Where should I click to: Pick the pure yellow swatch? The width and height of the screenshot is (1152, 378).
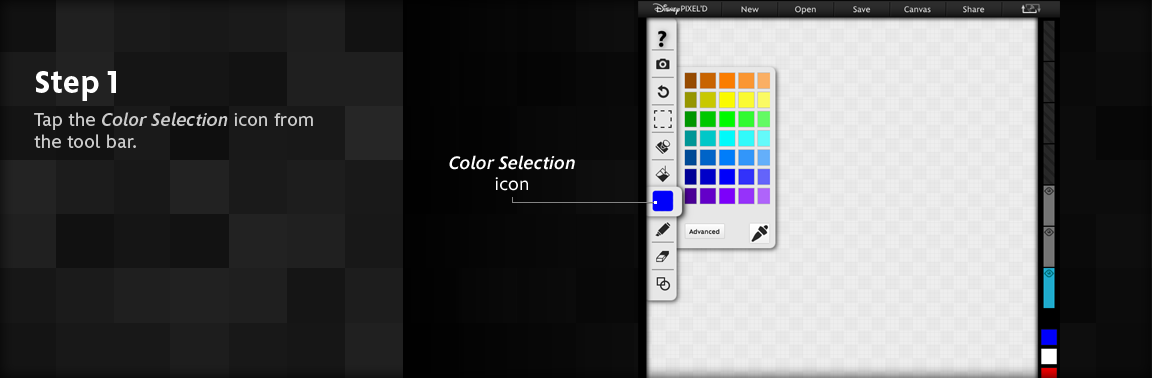tap(727, 99)
